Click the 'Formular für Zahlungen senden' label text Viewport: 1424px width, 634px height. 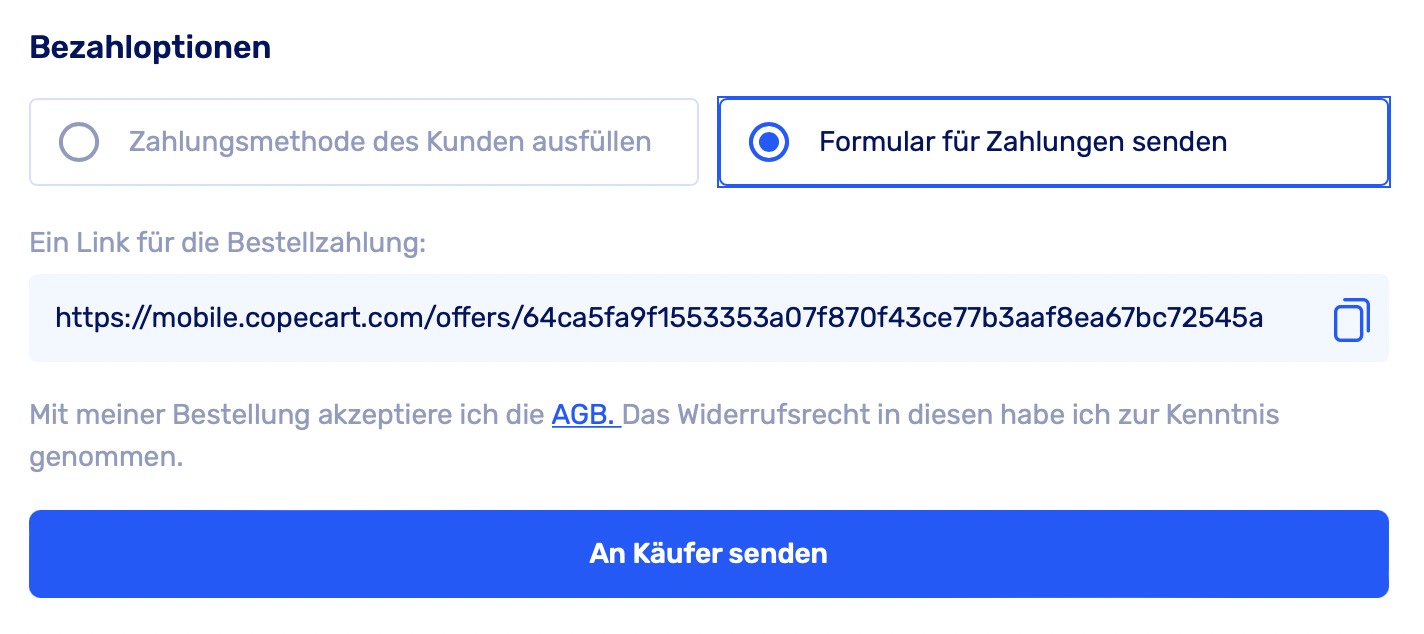point(1022,142)
